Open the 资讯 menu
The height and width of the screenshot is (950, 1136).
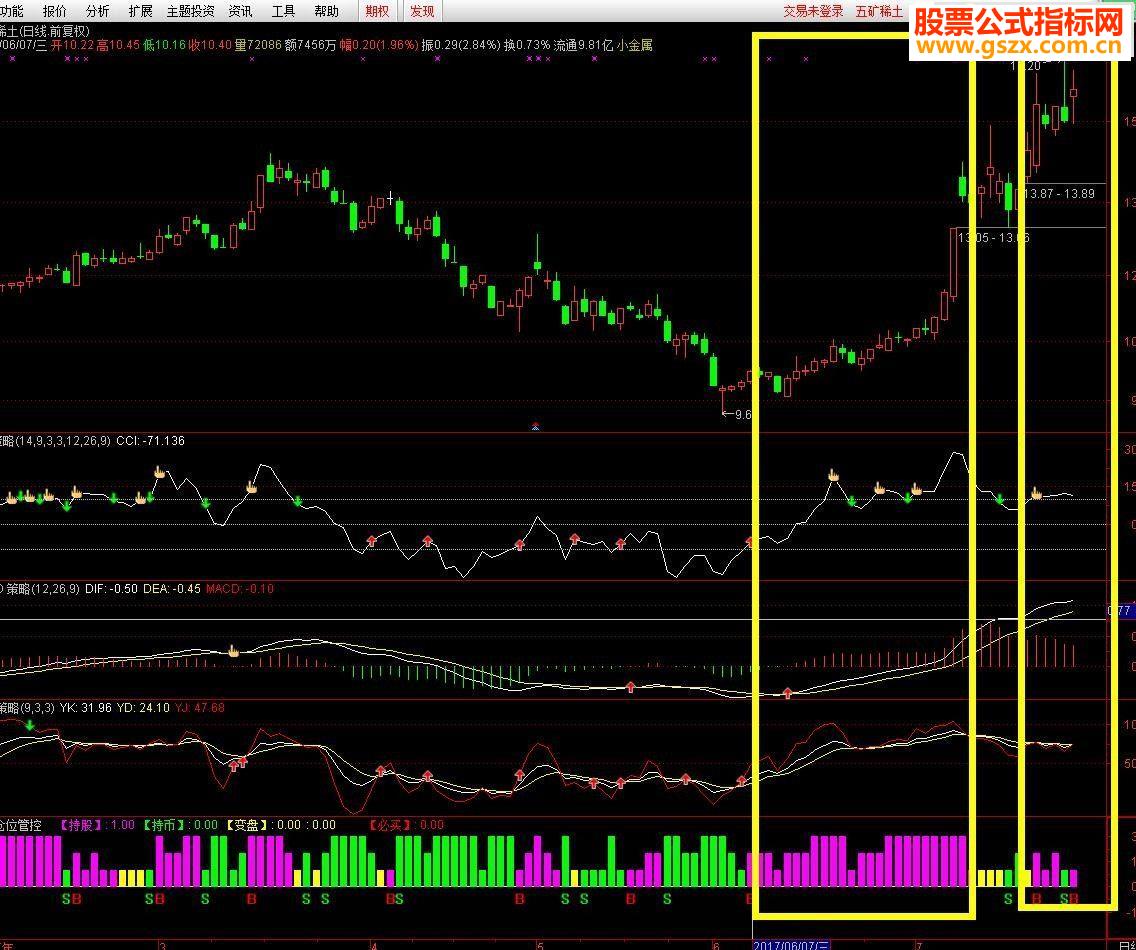[240, 11]
